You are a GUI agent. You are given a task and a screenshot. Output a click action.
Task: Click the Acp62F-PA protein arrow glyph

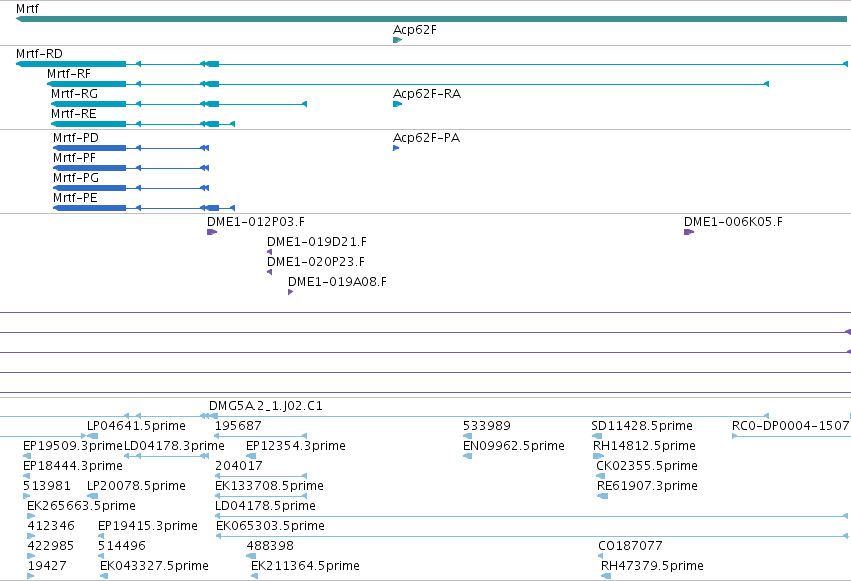pyautogui.click(x=396, y=148)
